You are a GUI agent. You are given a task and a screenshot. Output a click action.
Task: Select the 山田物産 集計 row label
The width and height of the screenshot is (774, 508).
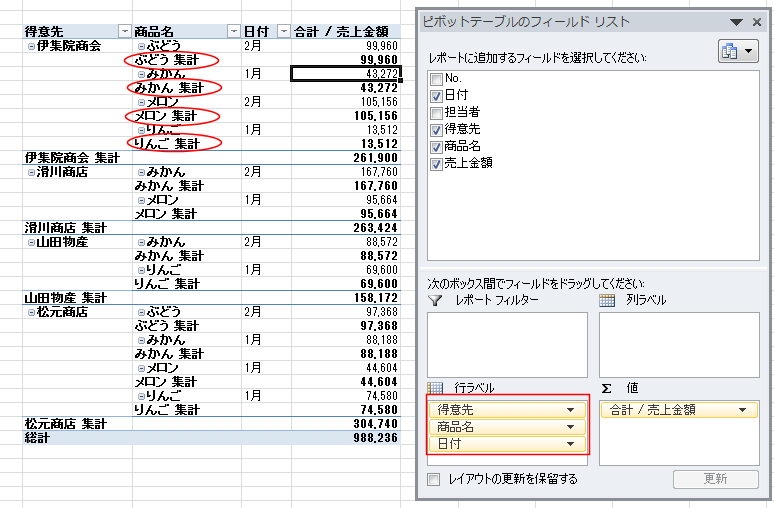[66, 298]
